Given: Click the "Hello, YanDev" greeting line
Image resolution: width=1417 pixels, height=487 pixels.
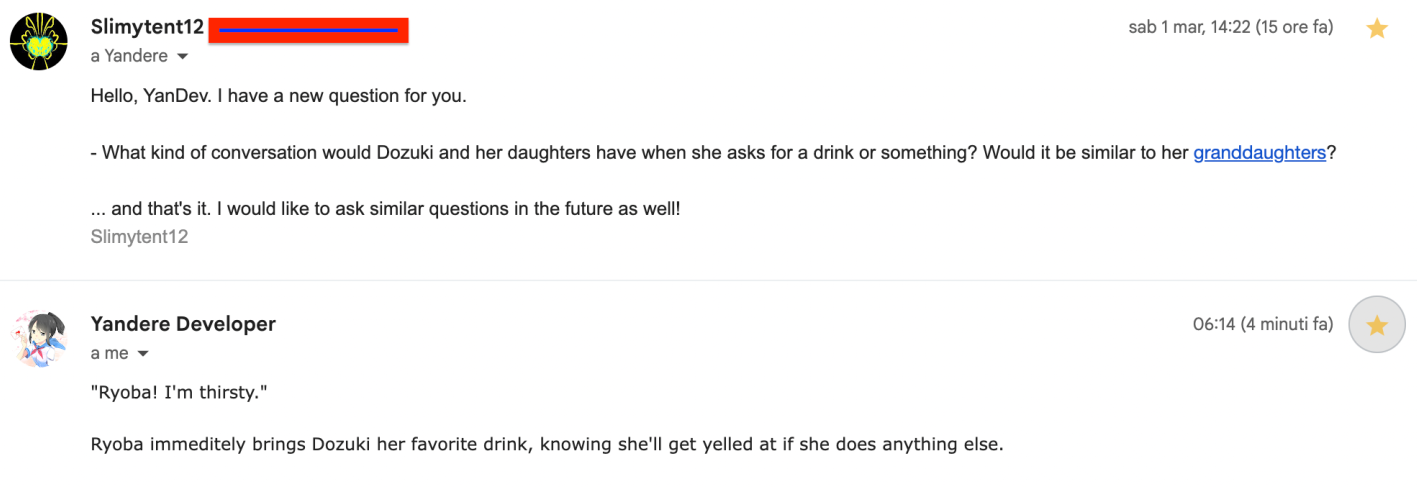Looking at the screenshot, I should 278,98.
